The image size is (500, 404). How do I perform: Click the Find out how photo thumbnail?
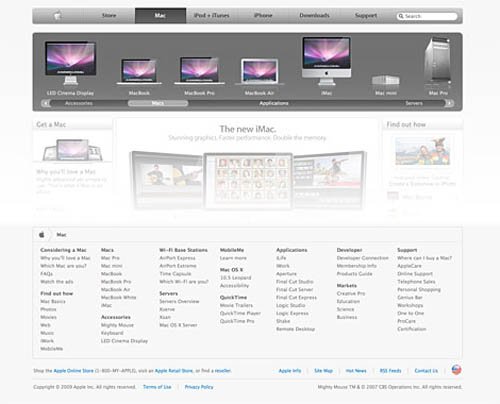click(x=422, y=151)
